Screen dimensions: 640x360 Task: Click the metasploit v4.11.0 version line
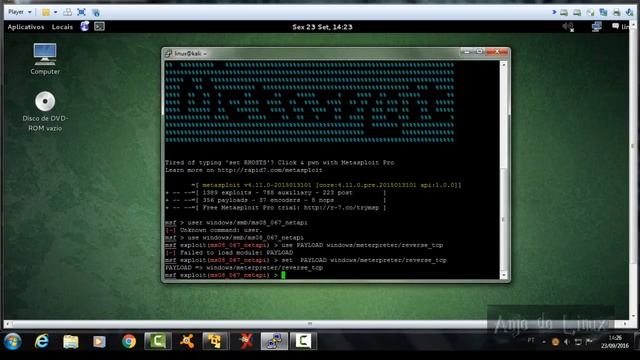(x=326, y=185)
